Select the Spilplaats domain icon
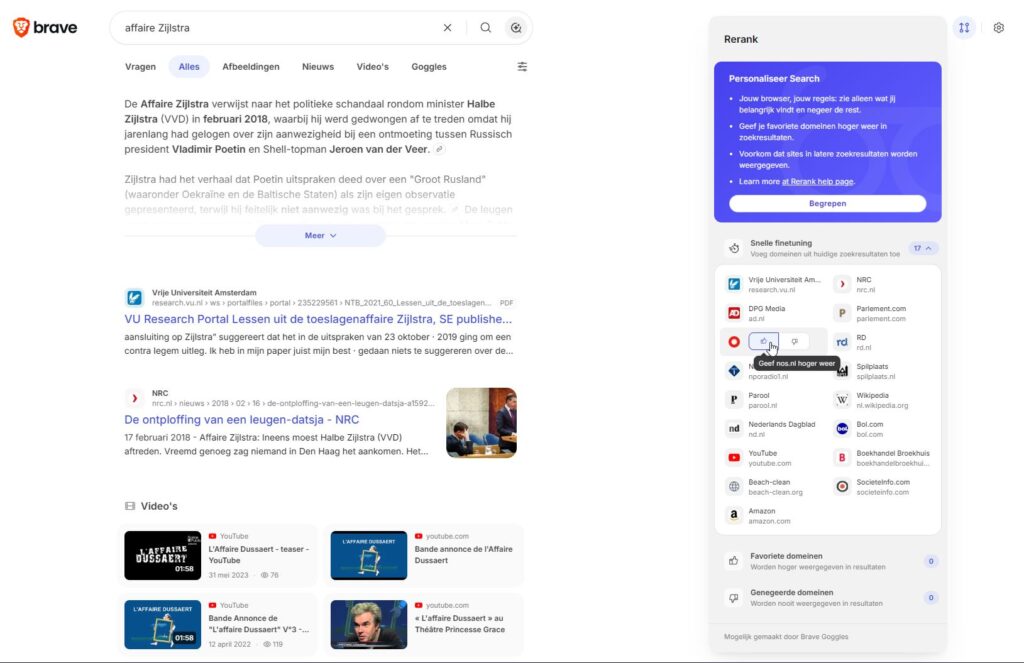The image size is (1024, 663). click(843, 370)
